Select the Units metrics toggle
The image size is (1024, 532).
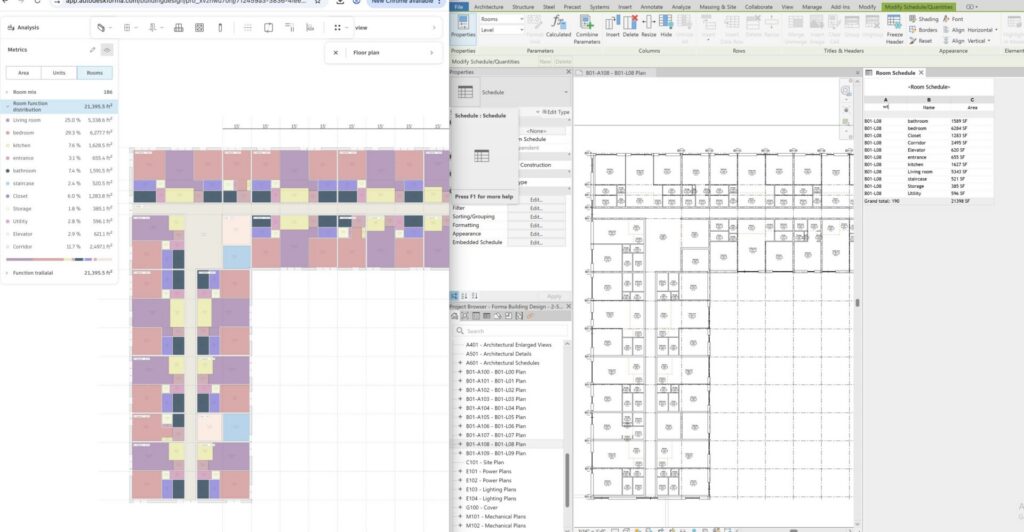point(59,73)
